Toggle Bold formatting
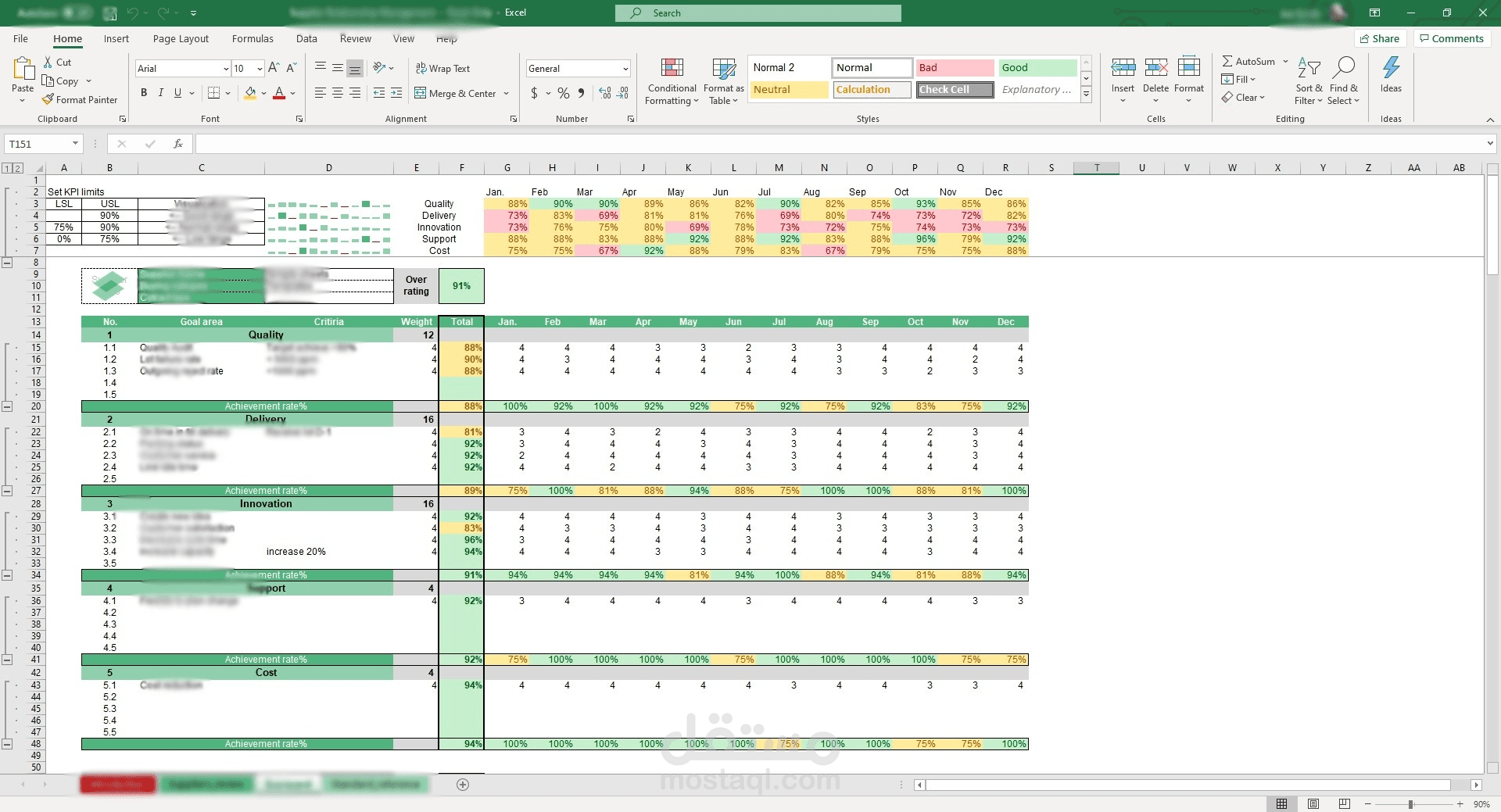Viewport: 1501px width, 812px height. (x=144, y=93)
